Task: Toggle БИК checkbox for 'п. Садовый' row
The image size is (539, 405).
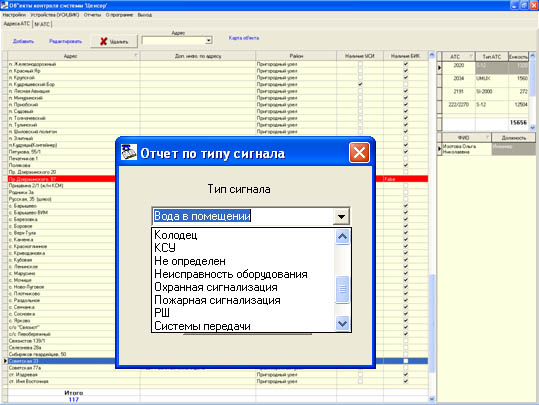Action: [x=406, y=111]
